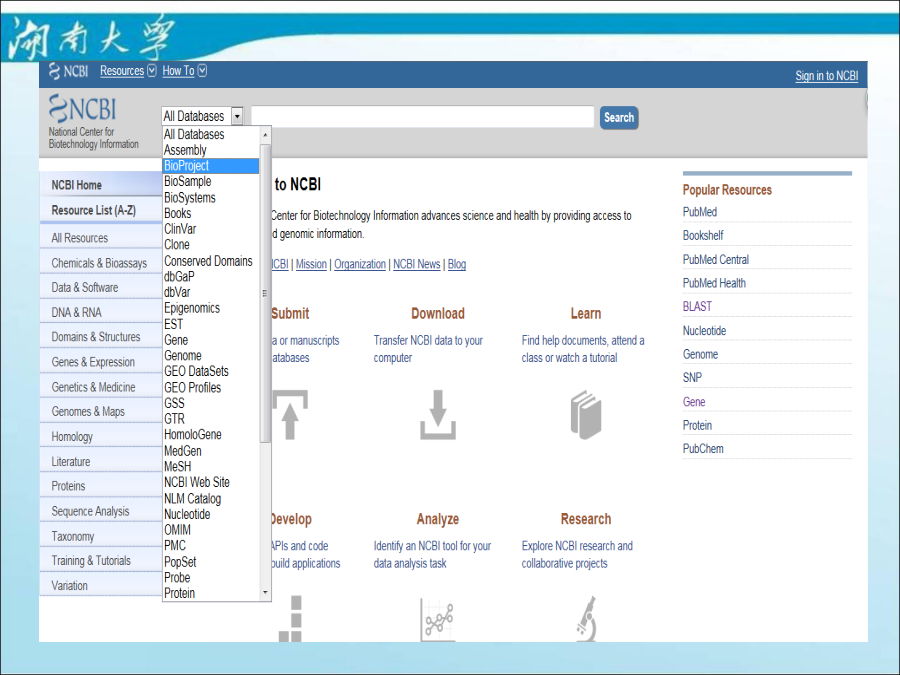This screenshot has width=900, height=675.
Task: Open Taxonomy sidebar item
Action: point(101,536)
